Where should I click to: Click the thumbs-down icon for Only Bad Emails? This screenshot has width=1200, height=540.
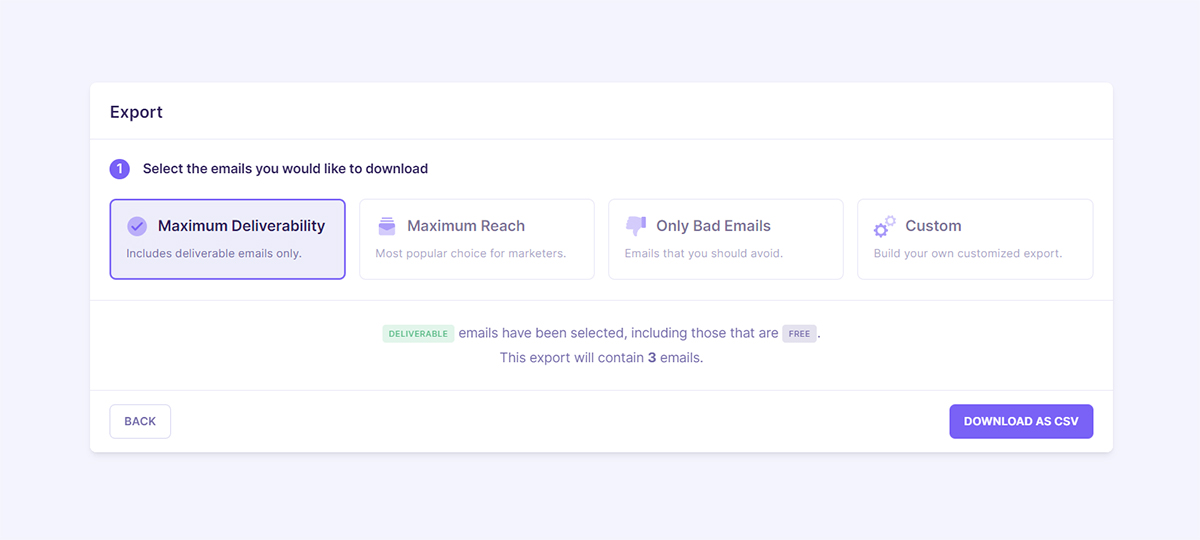point(635,226)
